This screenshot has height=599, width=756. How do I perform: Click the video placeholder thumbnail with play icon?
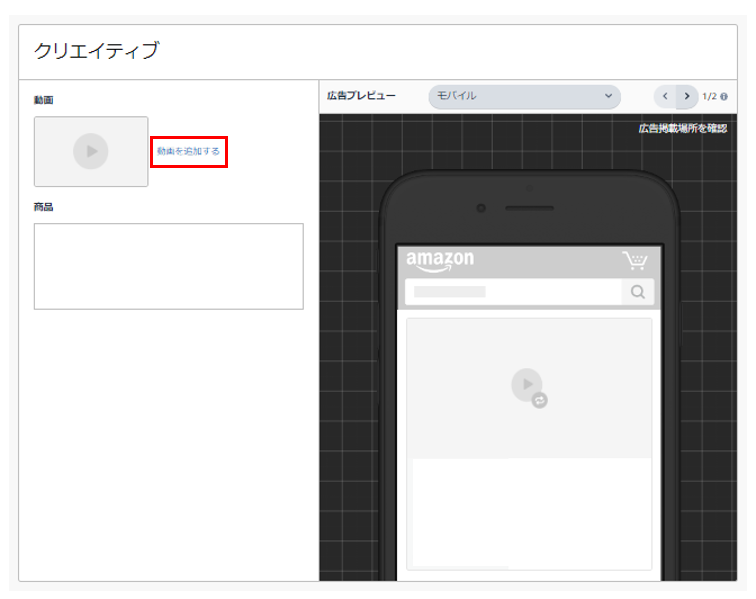[x=91, y=151]
